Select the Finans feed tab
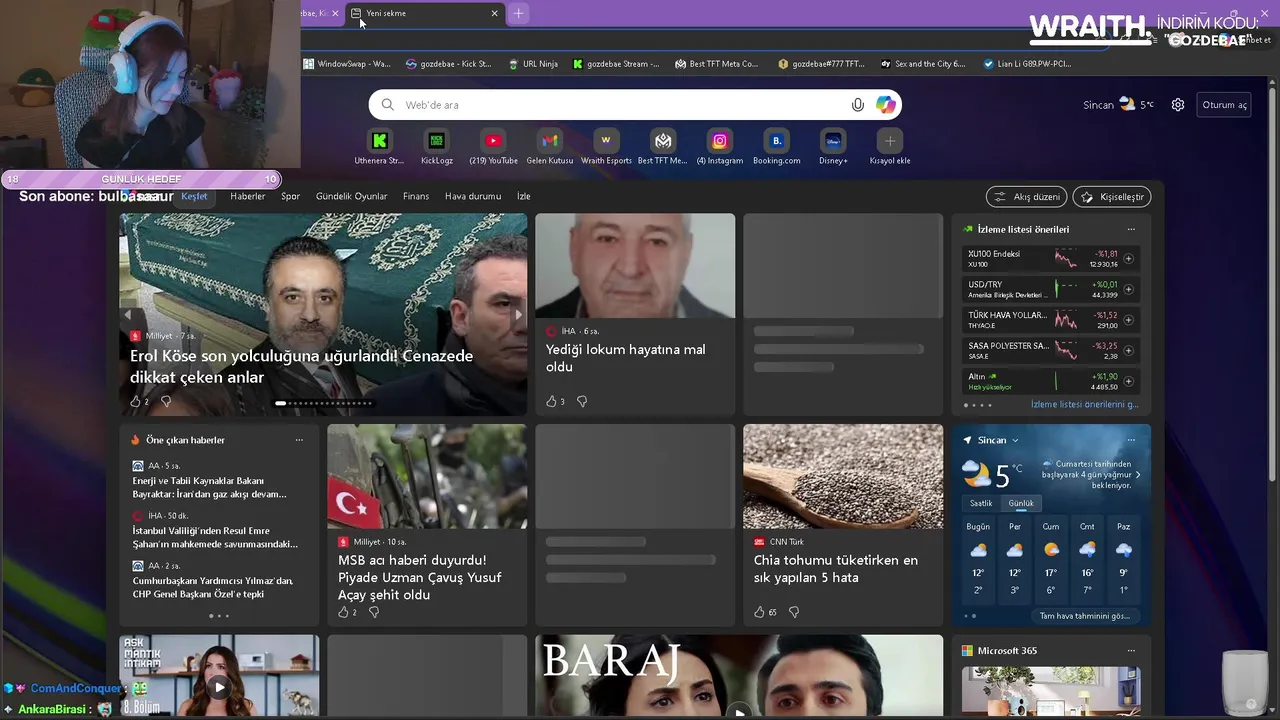 [416, 196]
